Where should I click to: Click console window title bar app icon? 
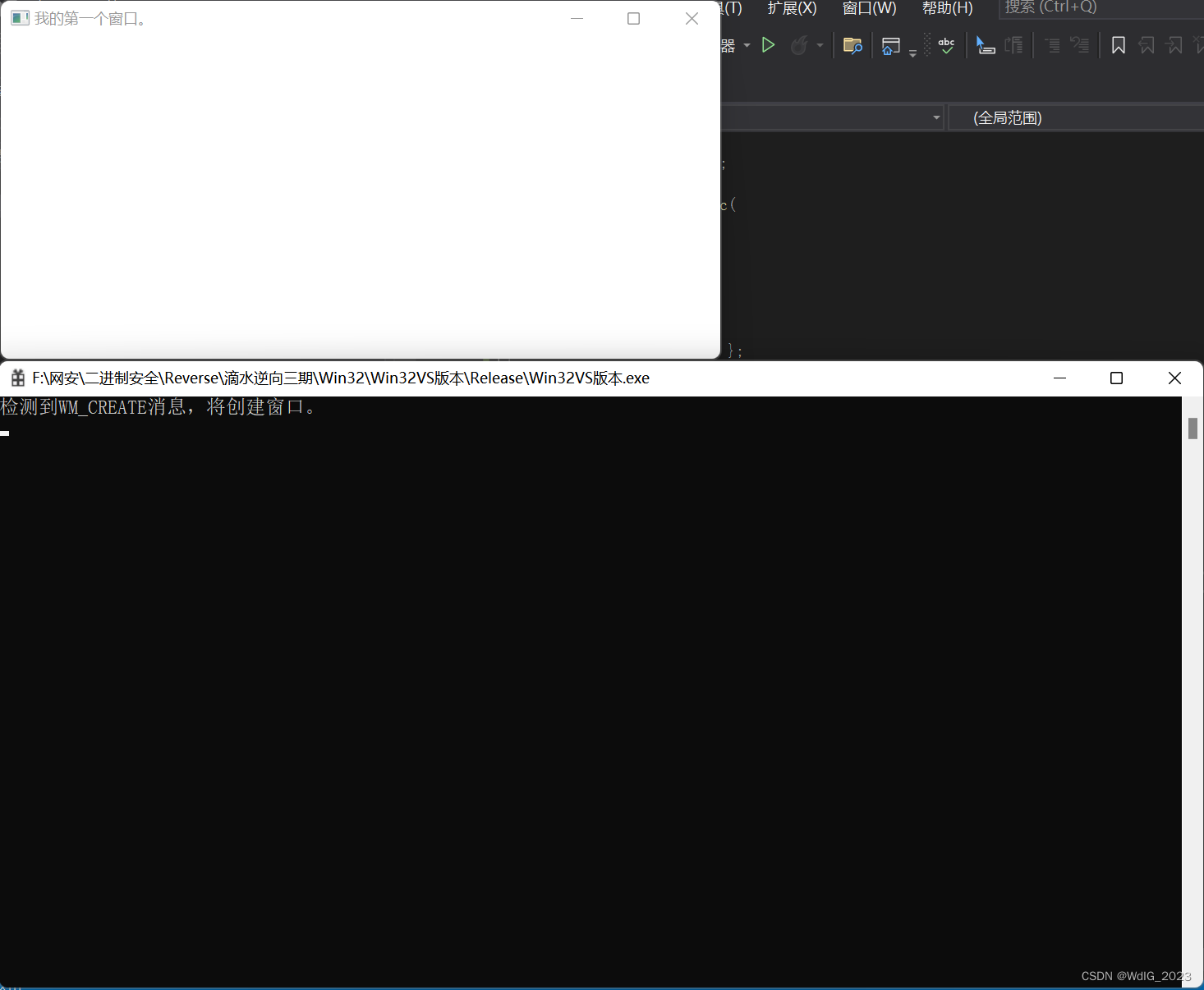(17, 378)
